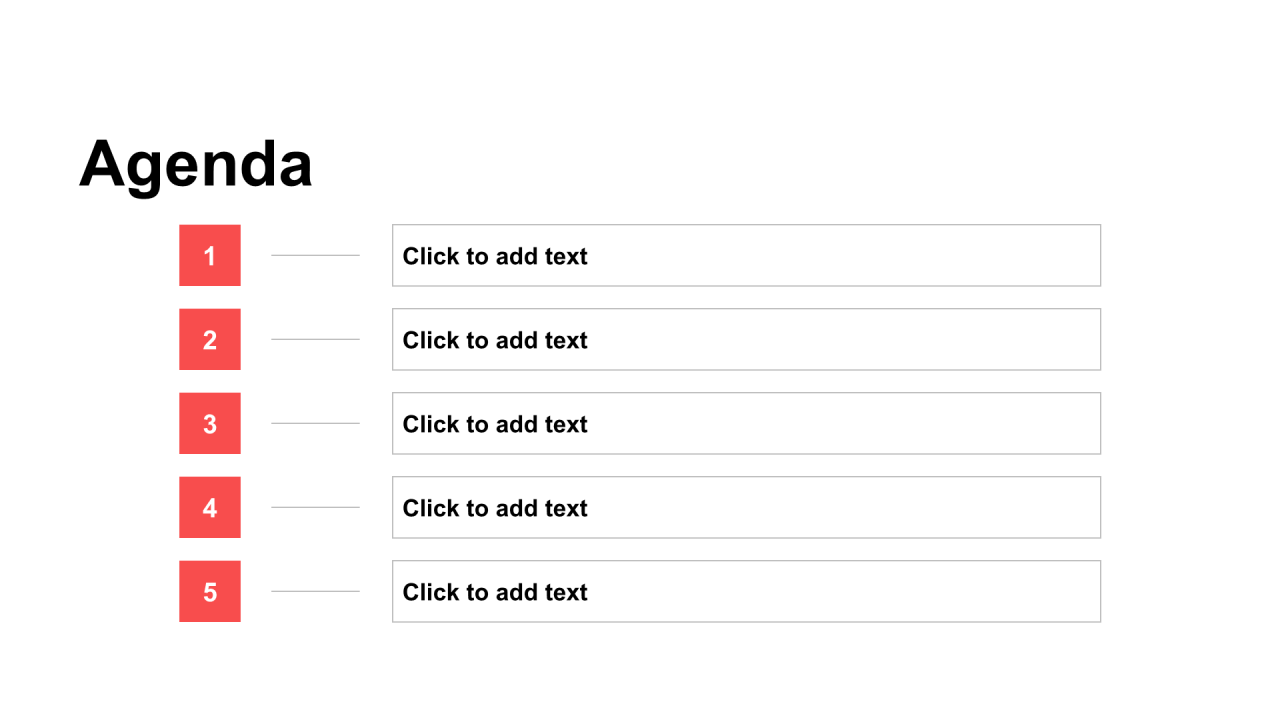This screenshot has width=1280, height=720.
Task: Select the connector line beside number 5
Action: [x=315, y=591]
